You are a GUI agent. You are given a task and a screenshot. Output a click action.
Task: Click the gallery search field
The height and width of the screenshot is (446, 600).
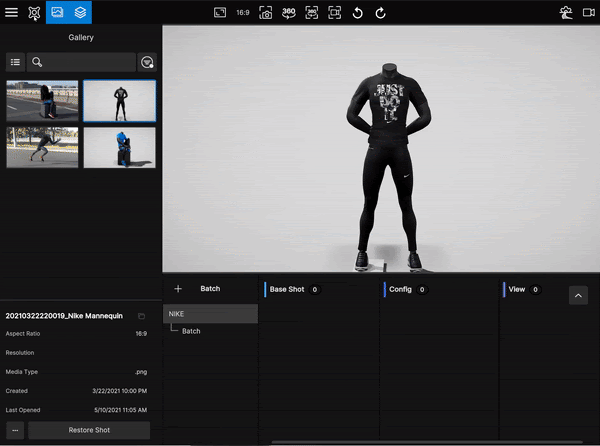point(81,62)
